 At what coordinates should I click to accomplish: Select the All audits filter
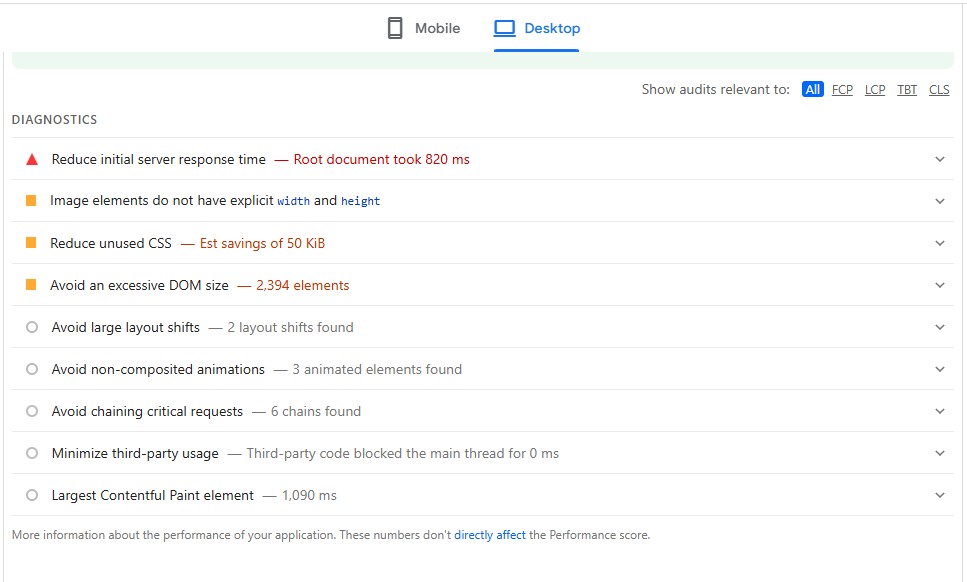coord(812,90)
